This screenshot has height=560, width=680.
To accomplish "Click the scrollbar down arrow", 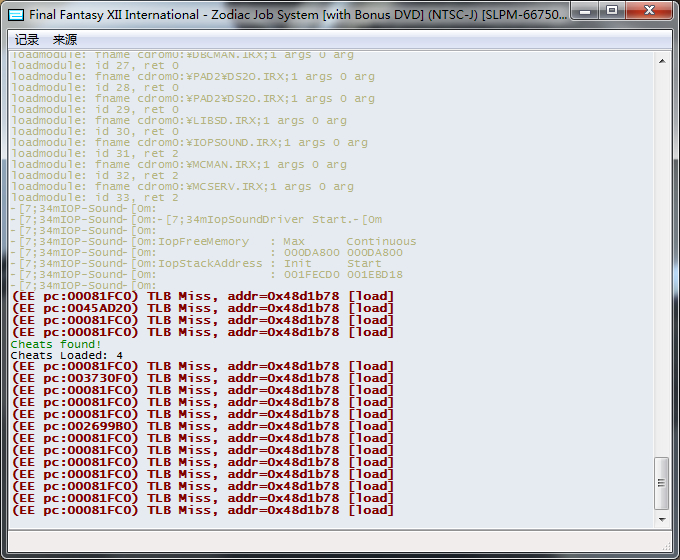I will click(662, 519).
